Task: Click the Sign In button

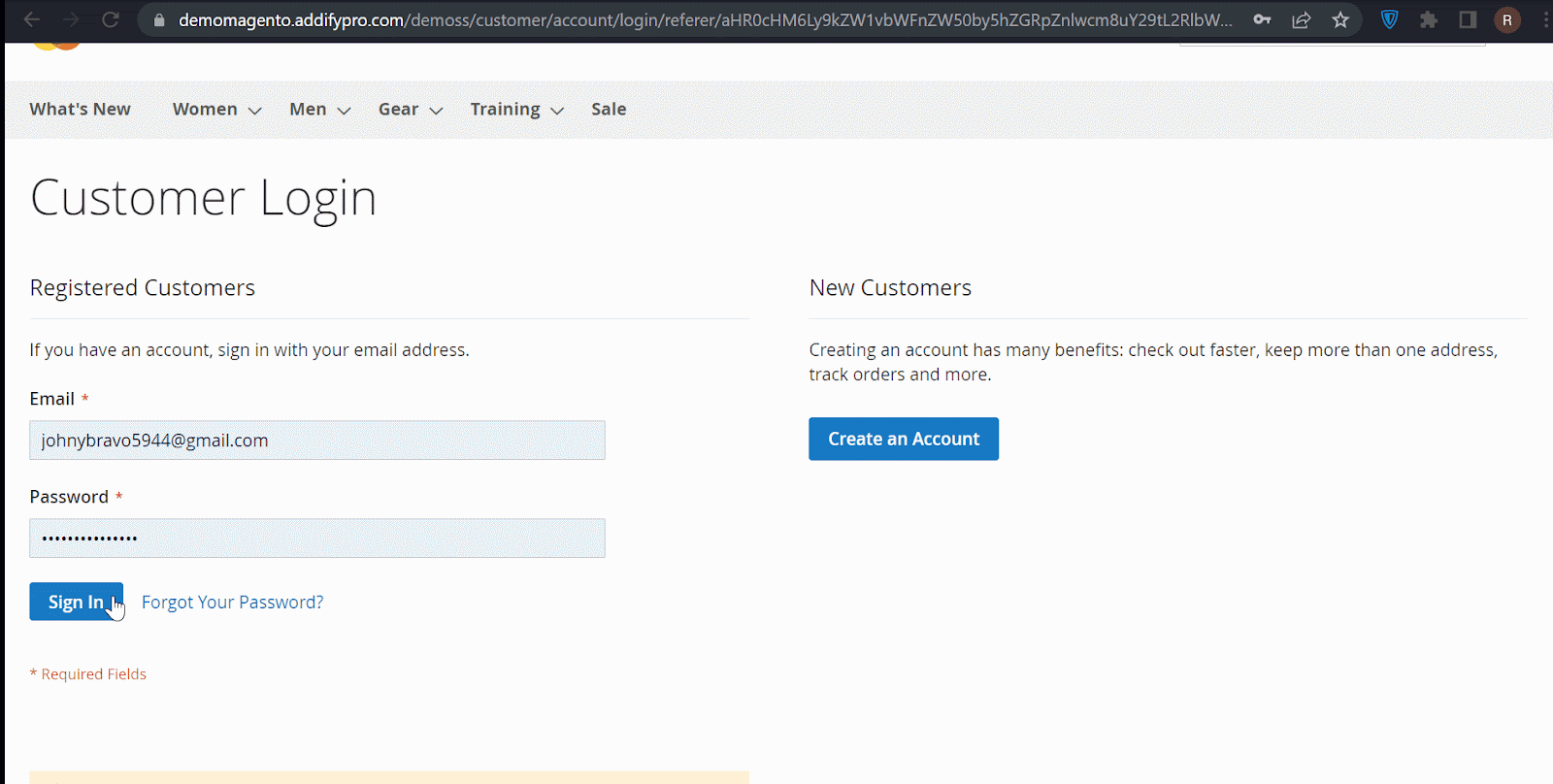Action: tap(76, 602)
